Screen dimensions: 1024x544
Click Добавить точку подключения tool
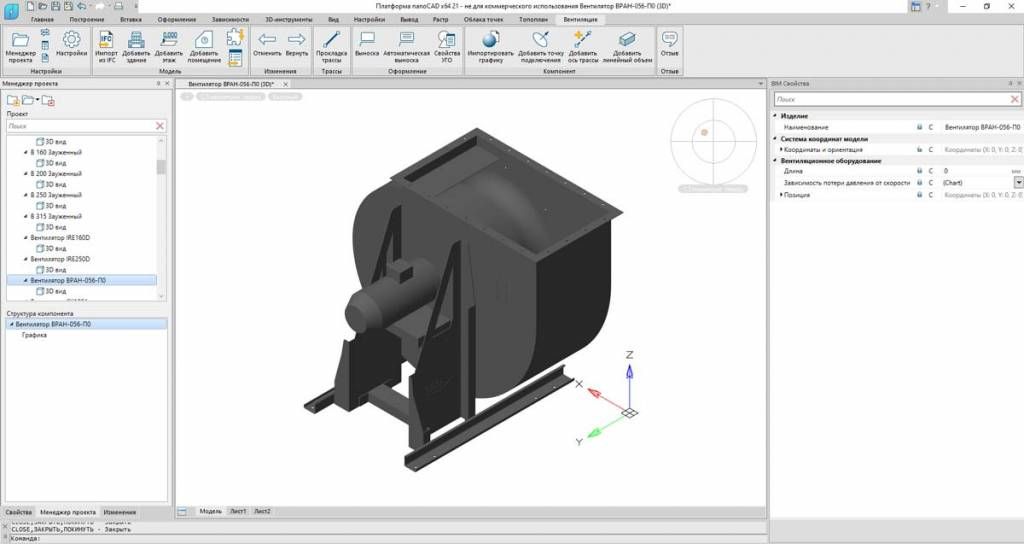[x=541, y=45]
